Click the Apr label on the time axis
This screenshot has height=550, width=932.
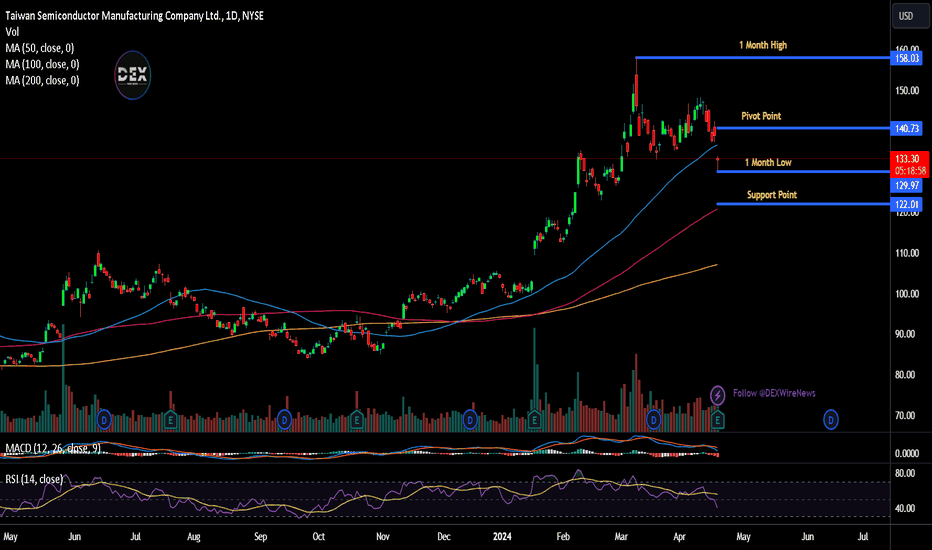point(679,537)
